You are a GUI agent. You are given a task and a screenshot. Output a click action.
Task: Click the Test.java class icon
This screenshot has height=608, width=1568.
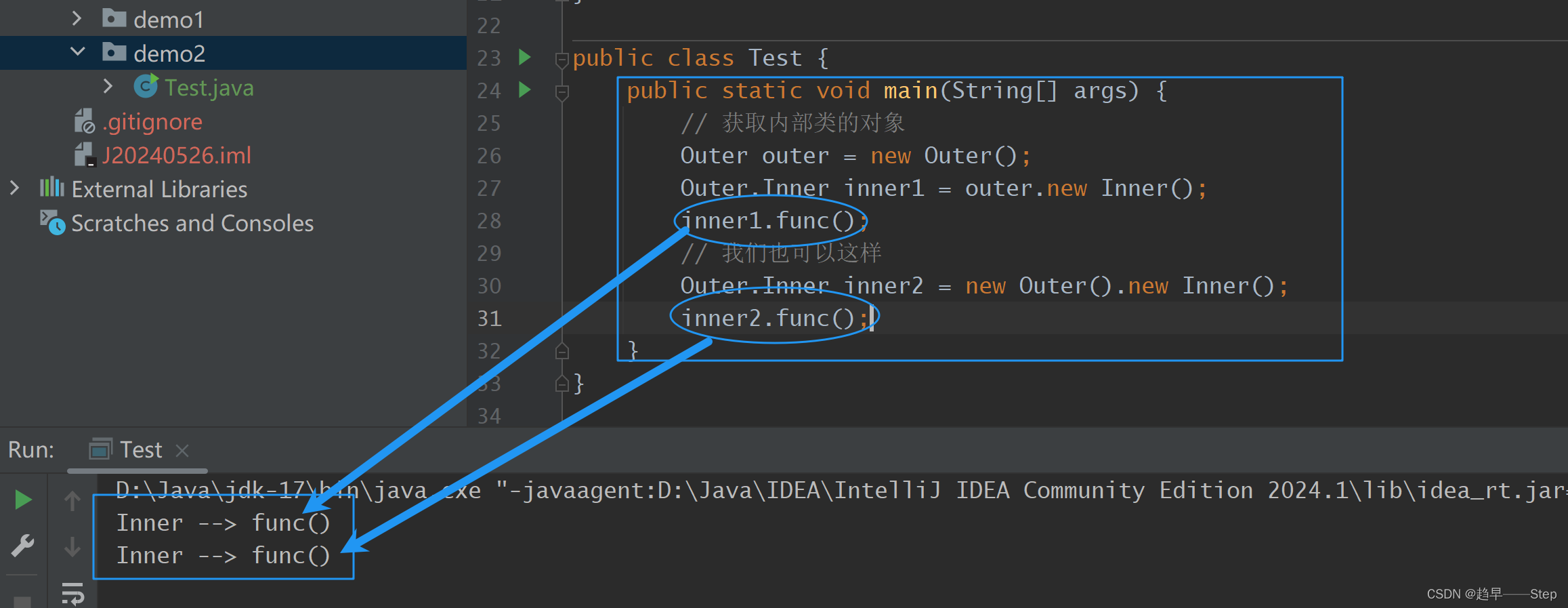coord(146,86)
